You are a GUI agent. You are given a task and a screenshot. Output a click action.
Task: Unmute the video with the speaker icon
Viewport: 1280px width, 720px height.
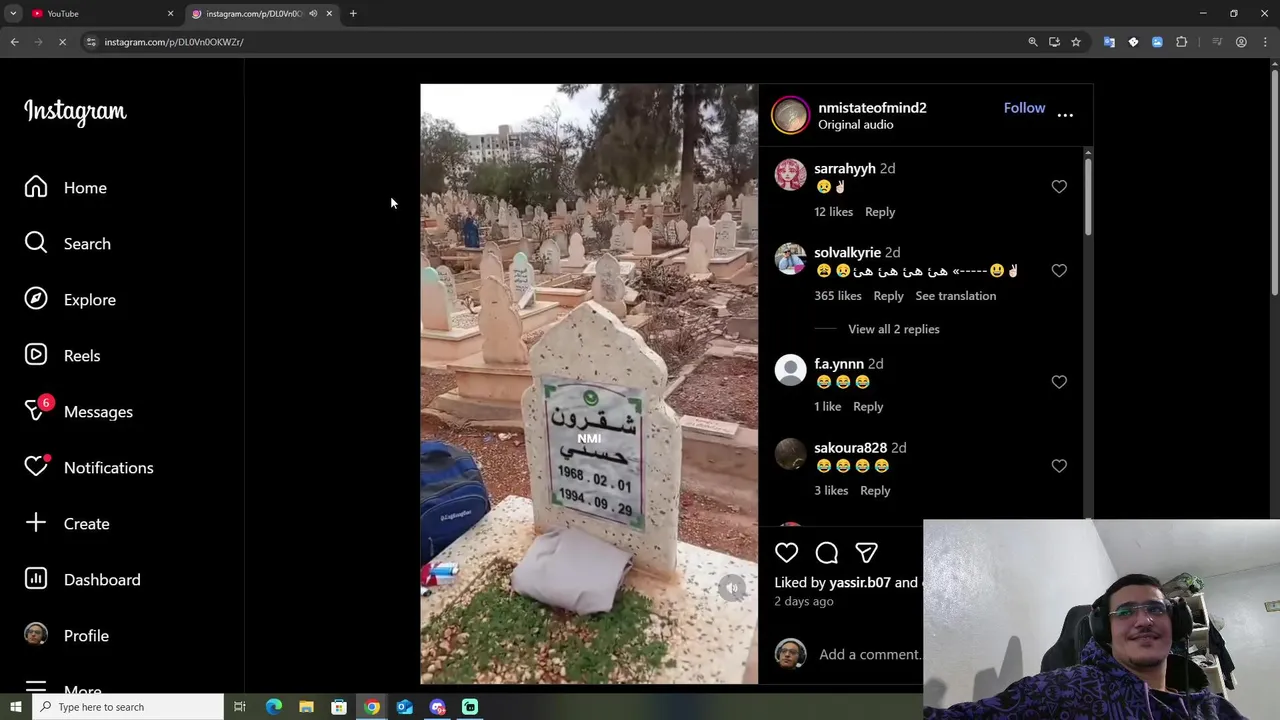click(x=732, y=589)
